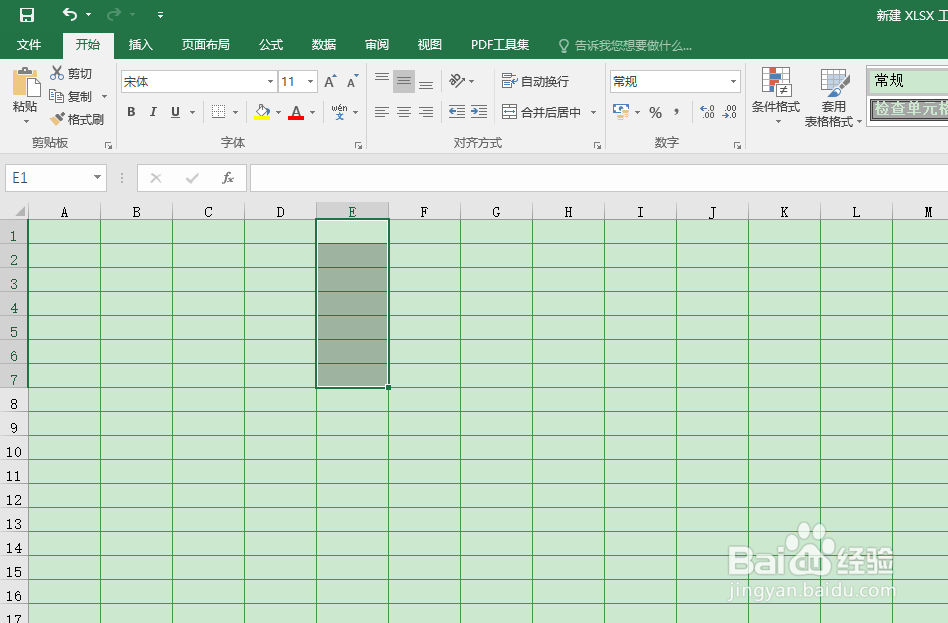This screenshot has height=623, width=948.
Task: Expand the 复制 dropdown arrow
Action: click(104, 96)
